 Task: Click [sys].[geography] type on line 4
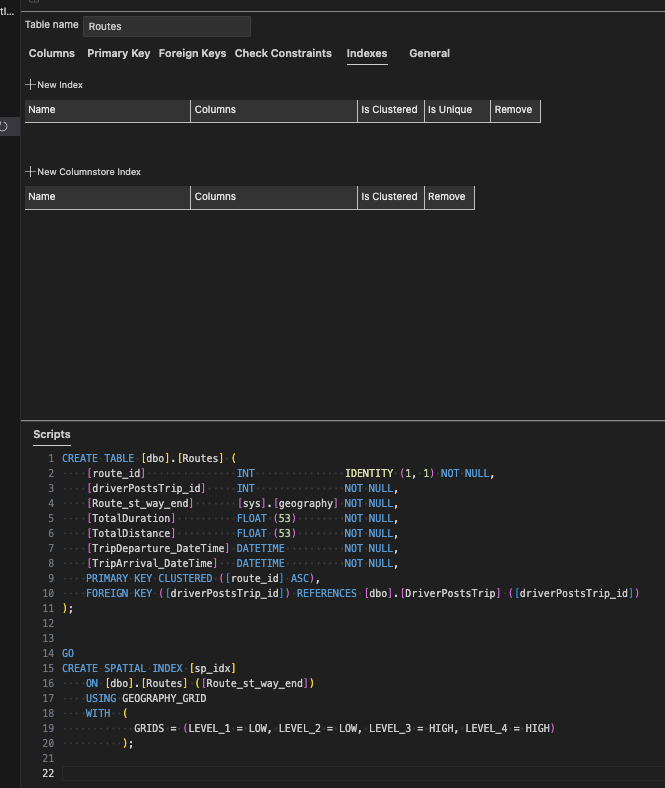(x=288, y=504)
